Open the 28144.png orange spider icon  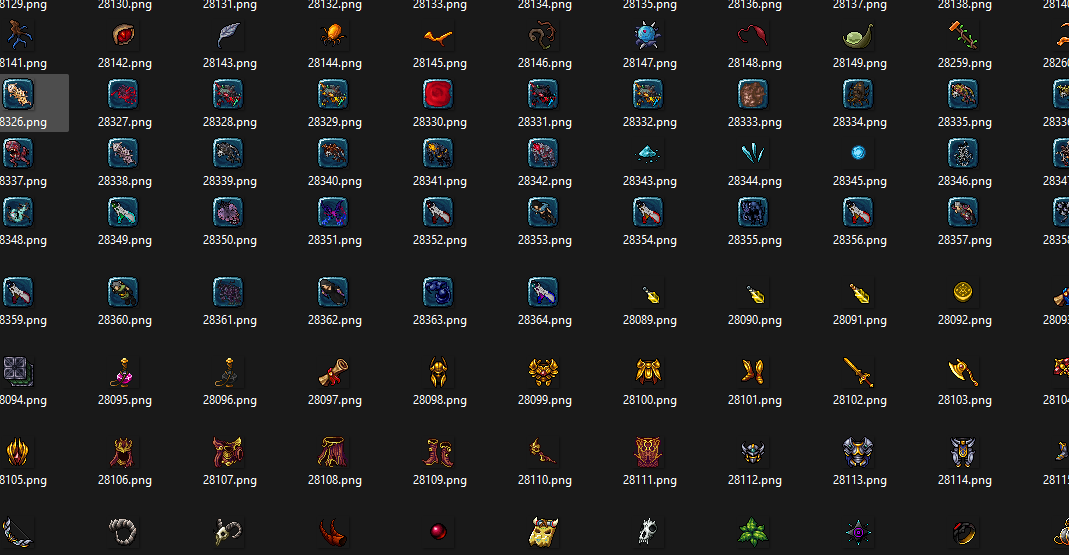[x=333, y=35]
